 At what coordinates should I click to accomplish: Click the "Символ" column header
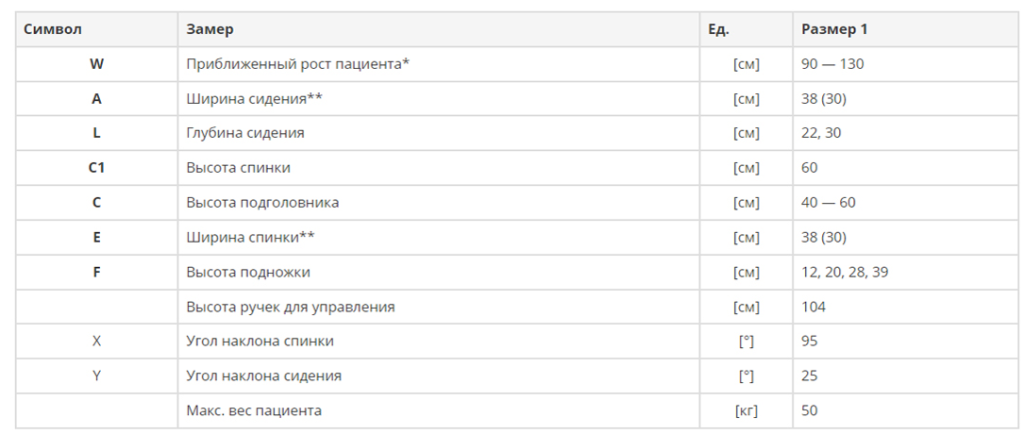[x=53, y=29]
